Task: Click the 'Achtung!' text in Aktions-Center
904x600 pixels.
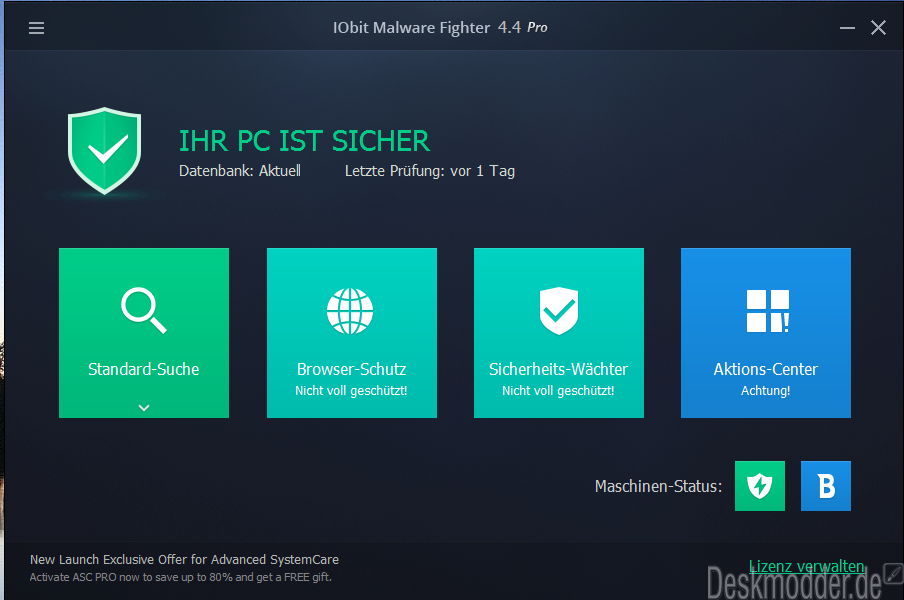Action: pos(766,391)
